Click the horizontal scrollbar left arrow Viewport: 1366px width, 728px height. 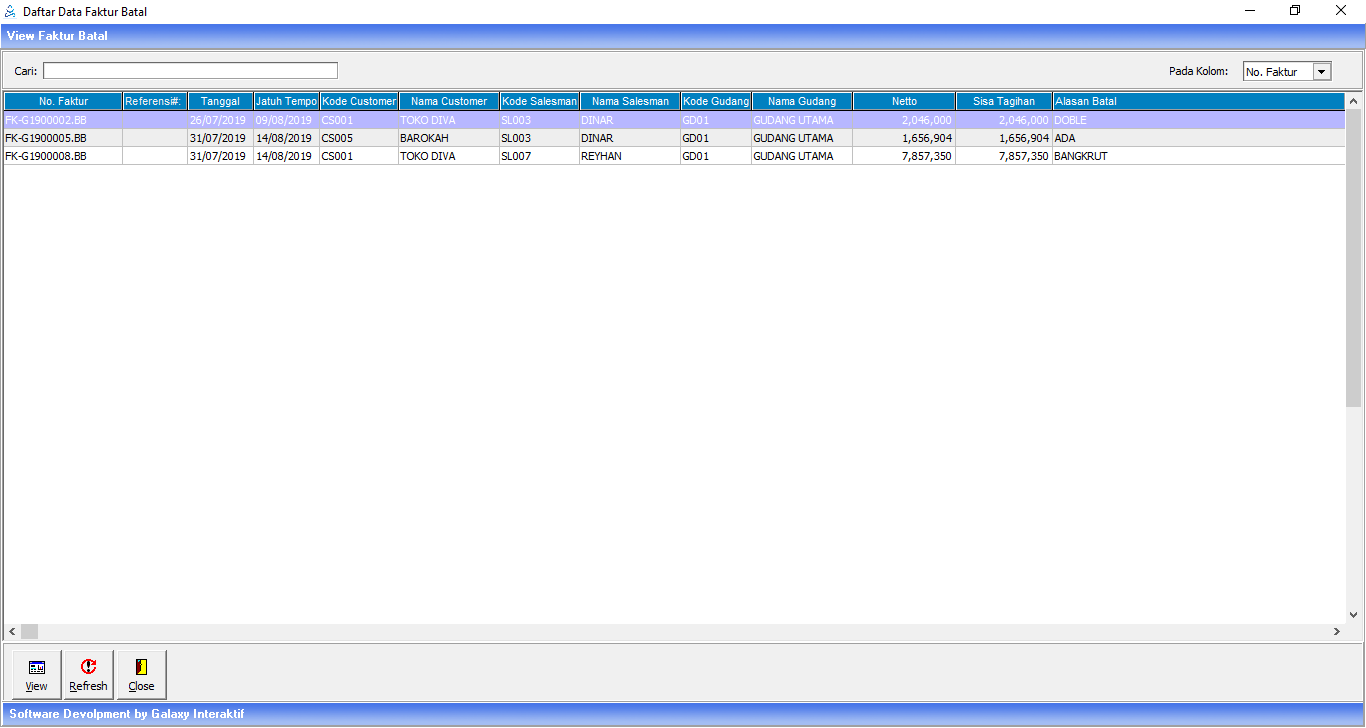point(12,632)
